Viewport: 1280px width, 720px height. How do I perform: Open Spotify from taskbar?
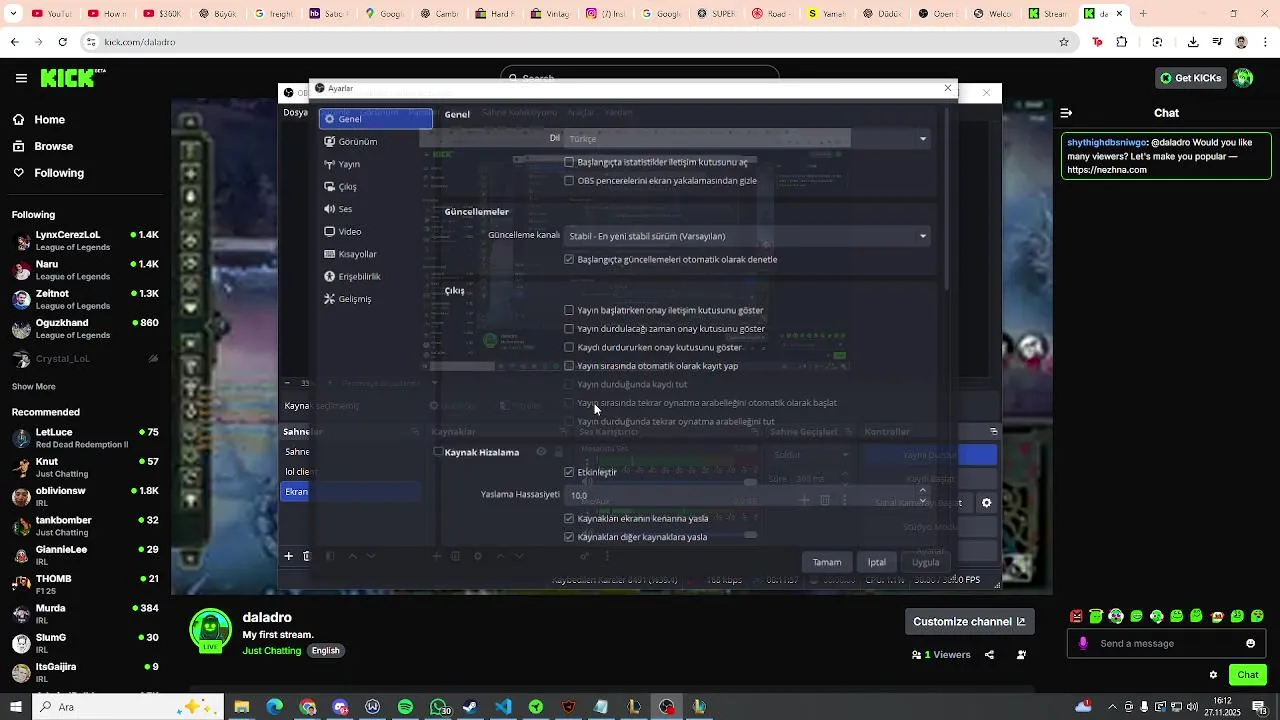tap(405, 707)
